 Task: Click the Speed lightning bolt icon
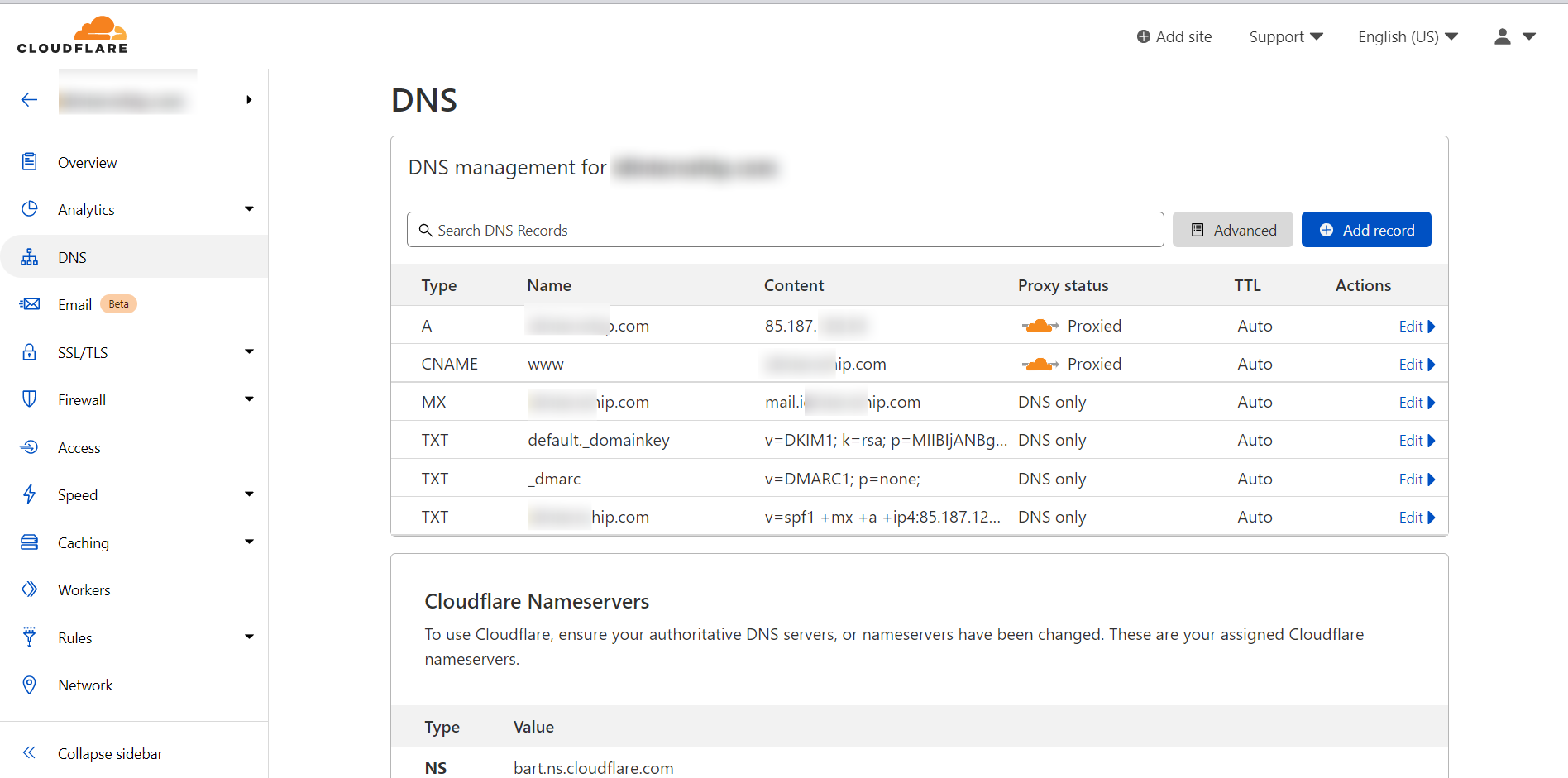coord(29,494)
